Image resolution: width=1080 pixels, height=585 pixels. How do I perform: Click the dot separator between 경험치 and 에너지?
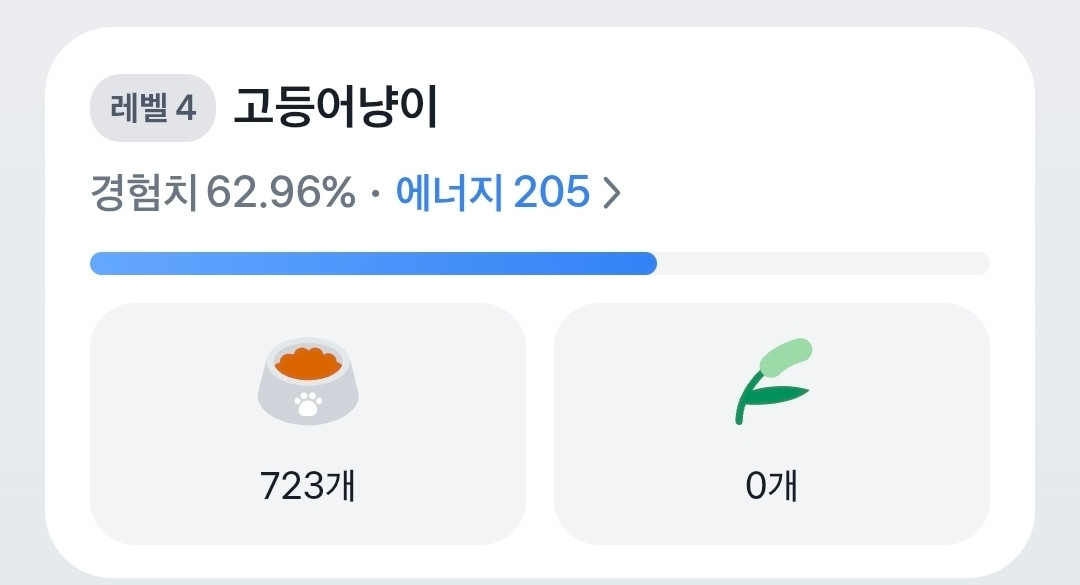coord(375,194)
